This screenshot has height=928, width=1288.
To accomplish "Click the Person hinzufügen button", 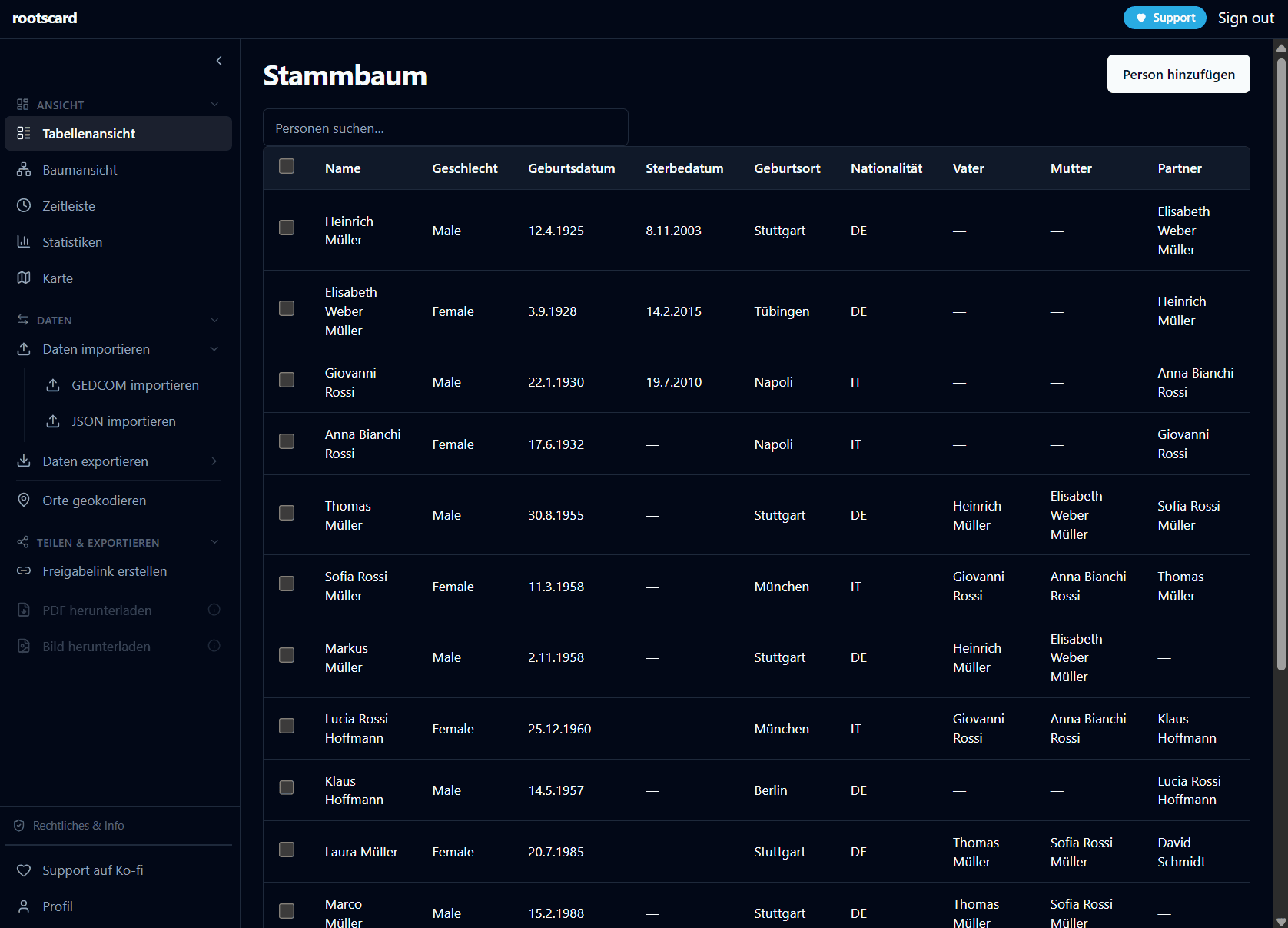I will pyautogui.click(x=1178, y=75).
